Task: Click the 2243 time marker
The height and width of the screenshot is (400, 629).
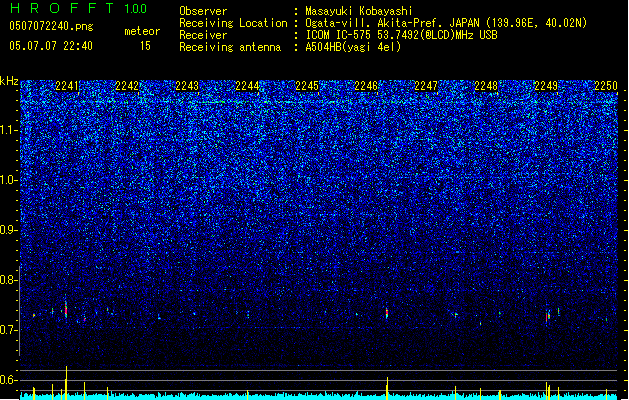Action: 187,86
